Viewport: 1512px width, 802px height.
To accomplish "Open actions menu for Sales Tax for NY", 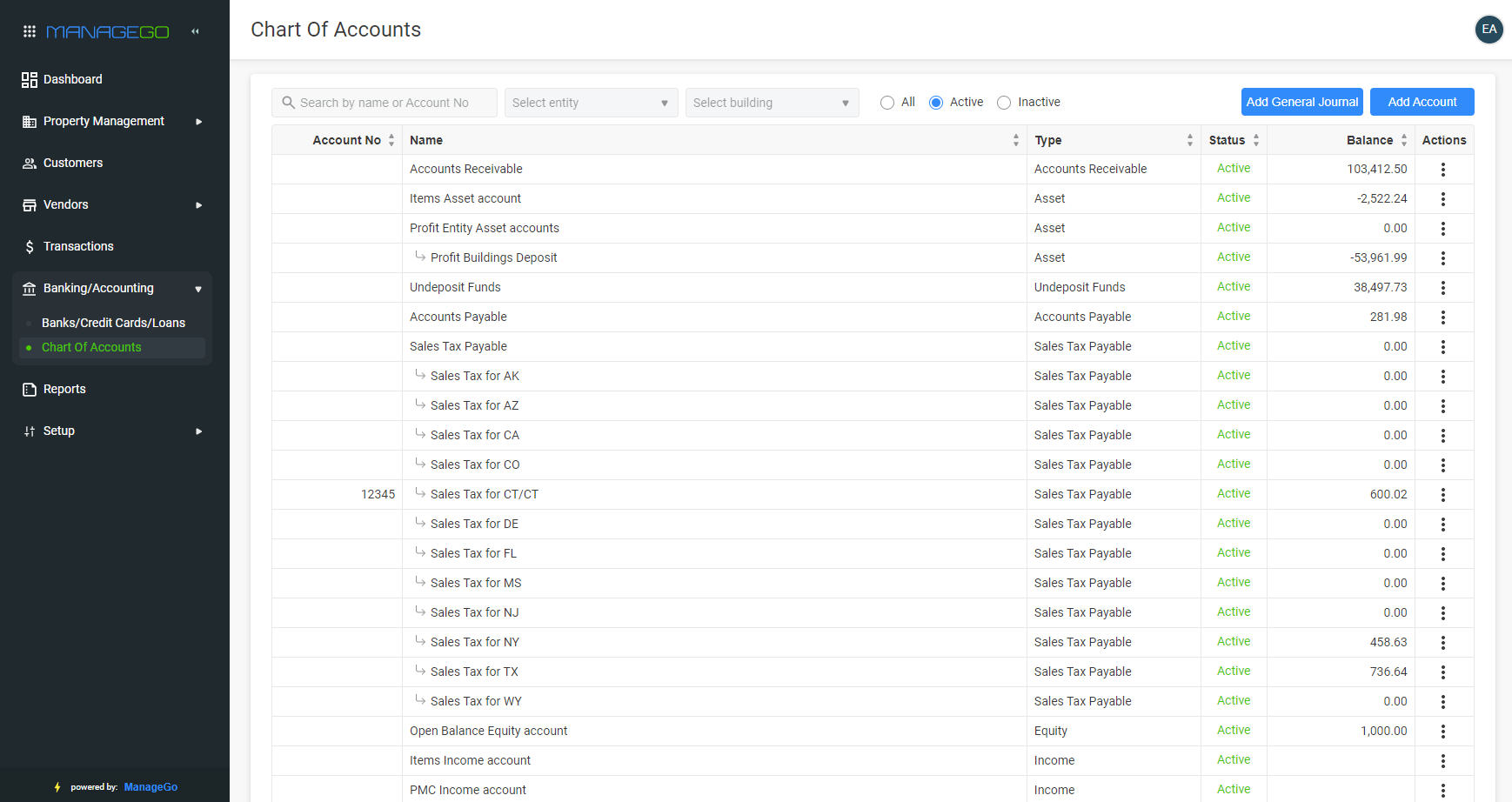I will coord(1442,643).
